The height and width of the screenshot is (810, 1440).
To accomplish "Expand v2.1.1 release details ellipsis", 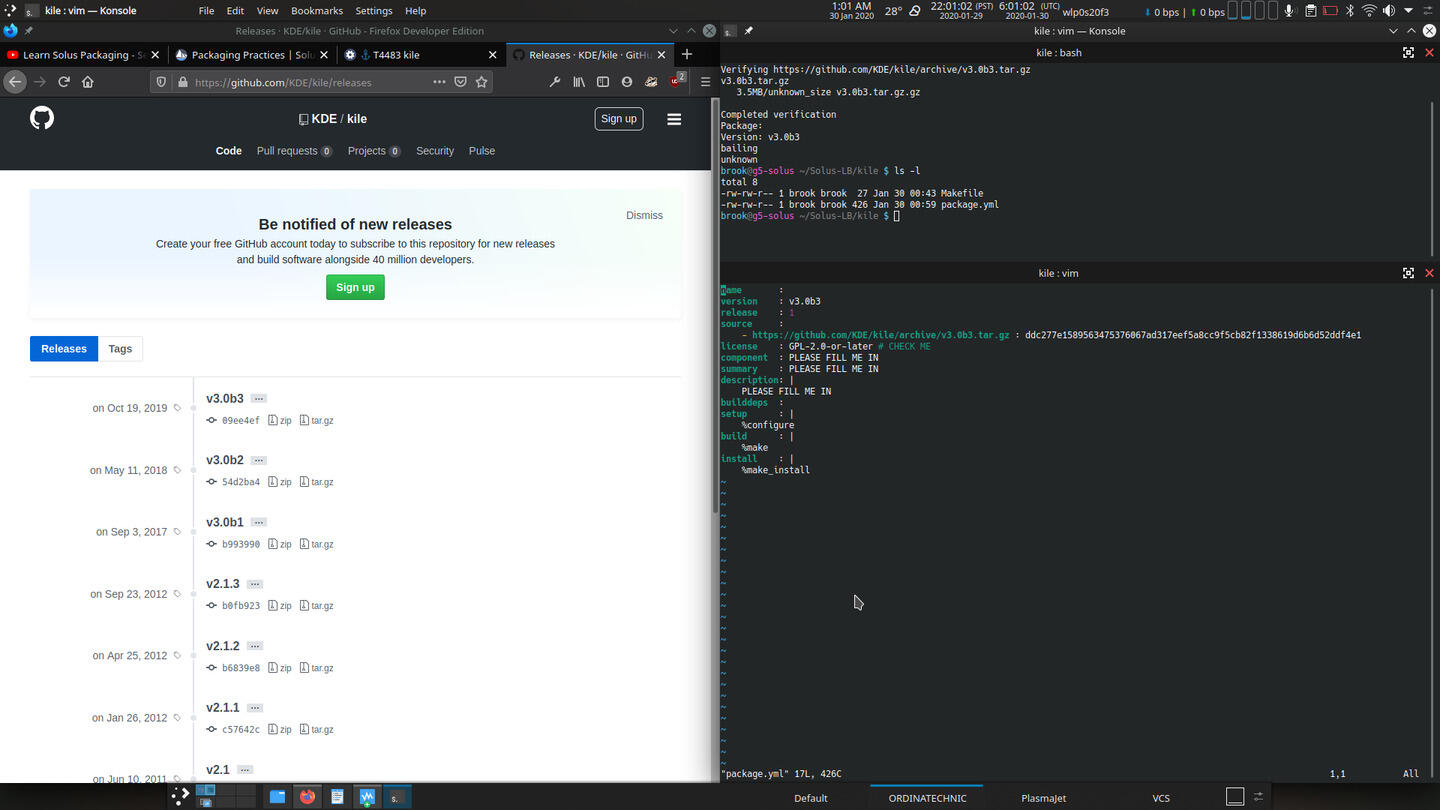I will coord(255,708).
